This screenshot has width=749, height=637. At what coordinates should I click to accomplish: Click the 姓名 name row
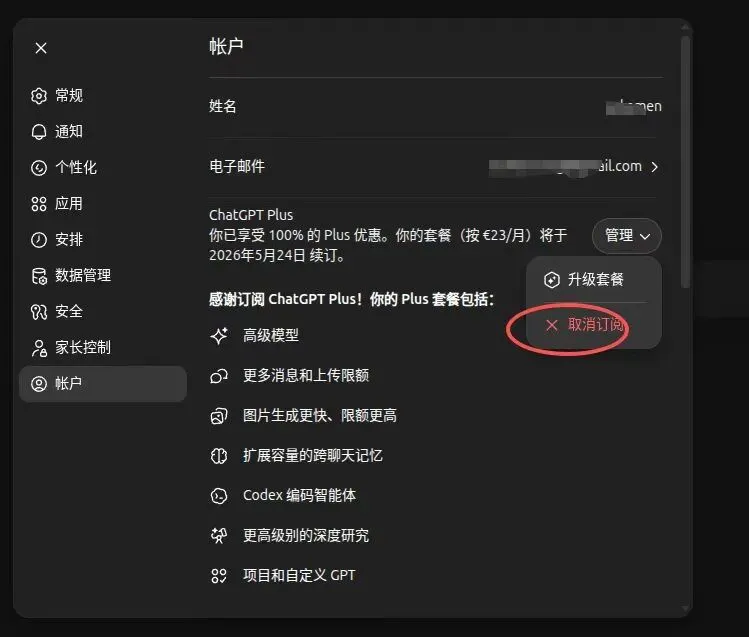[435, 106]
